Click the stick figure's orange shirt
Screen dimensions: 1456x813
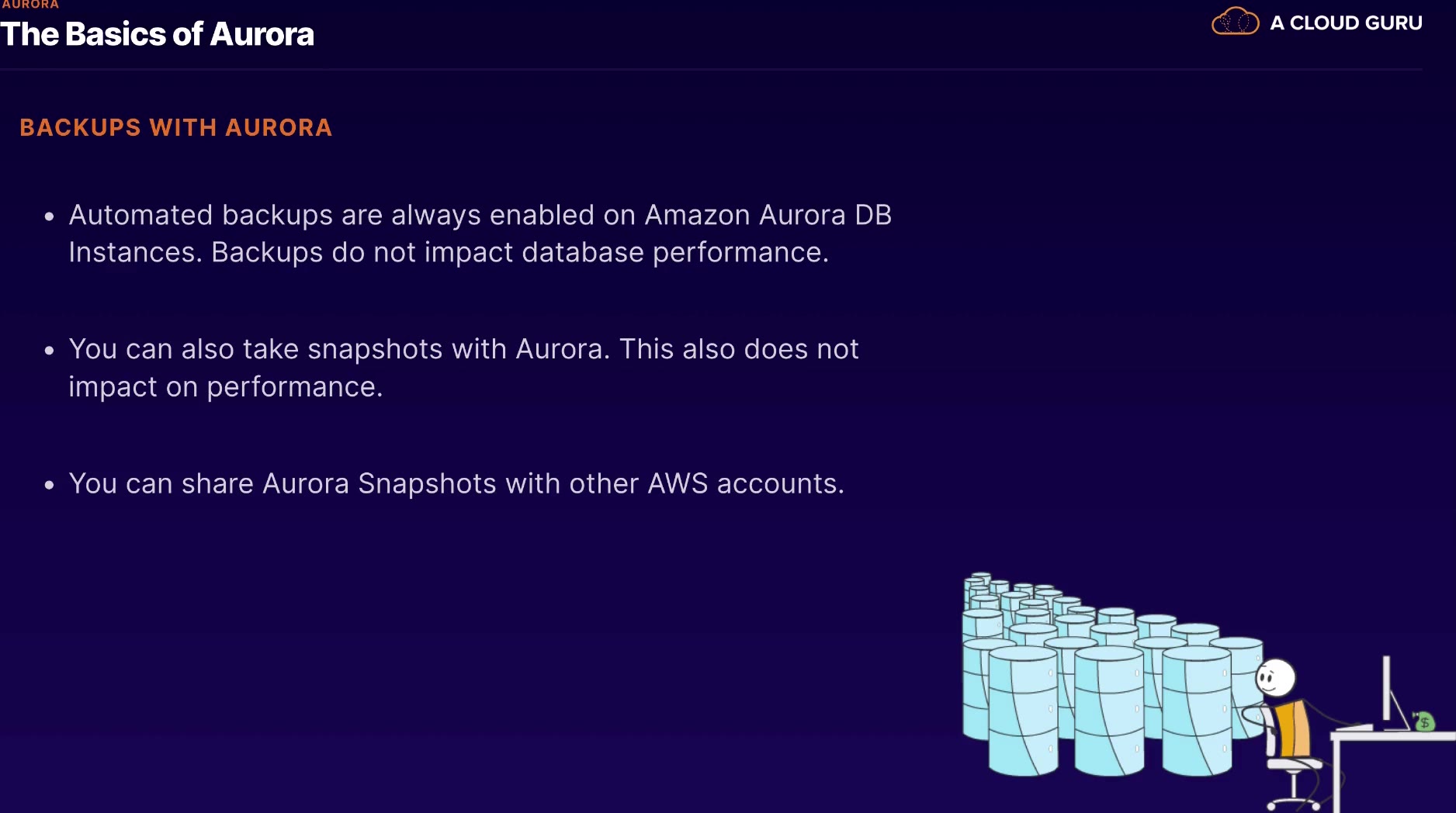click(x=1291, y=728)
